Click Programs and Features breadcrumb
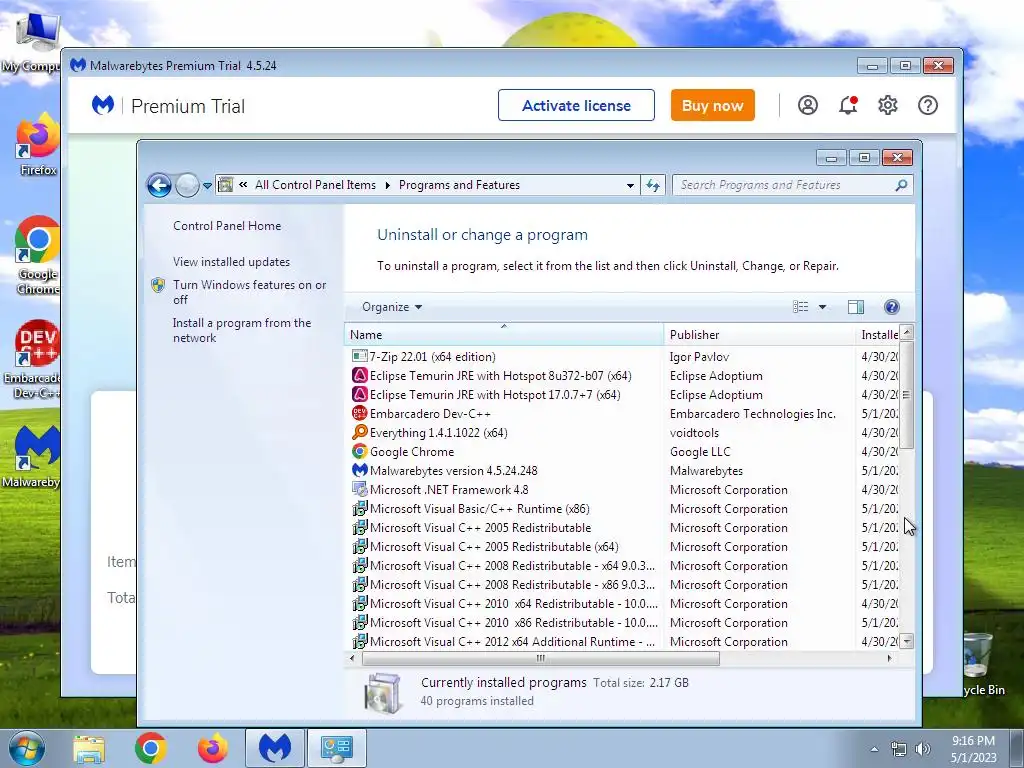1024x768 pixels. point(459,185)
